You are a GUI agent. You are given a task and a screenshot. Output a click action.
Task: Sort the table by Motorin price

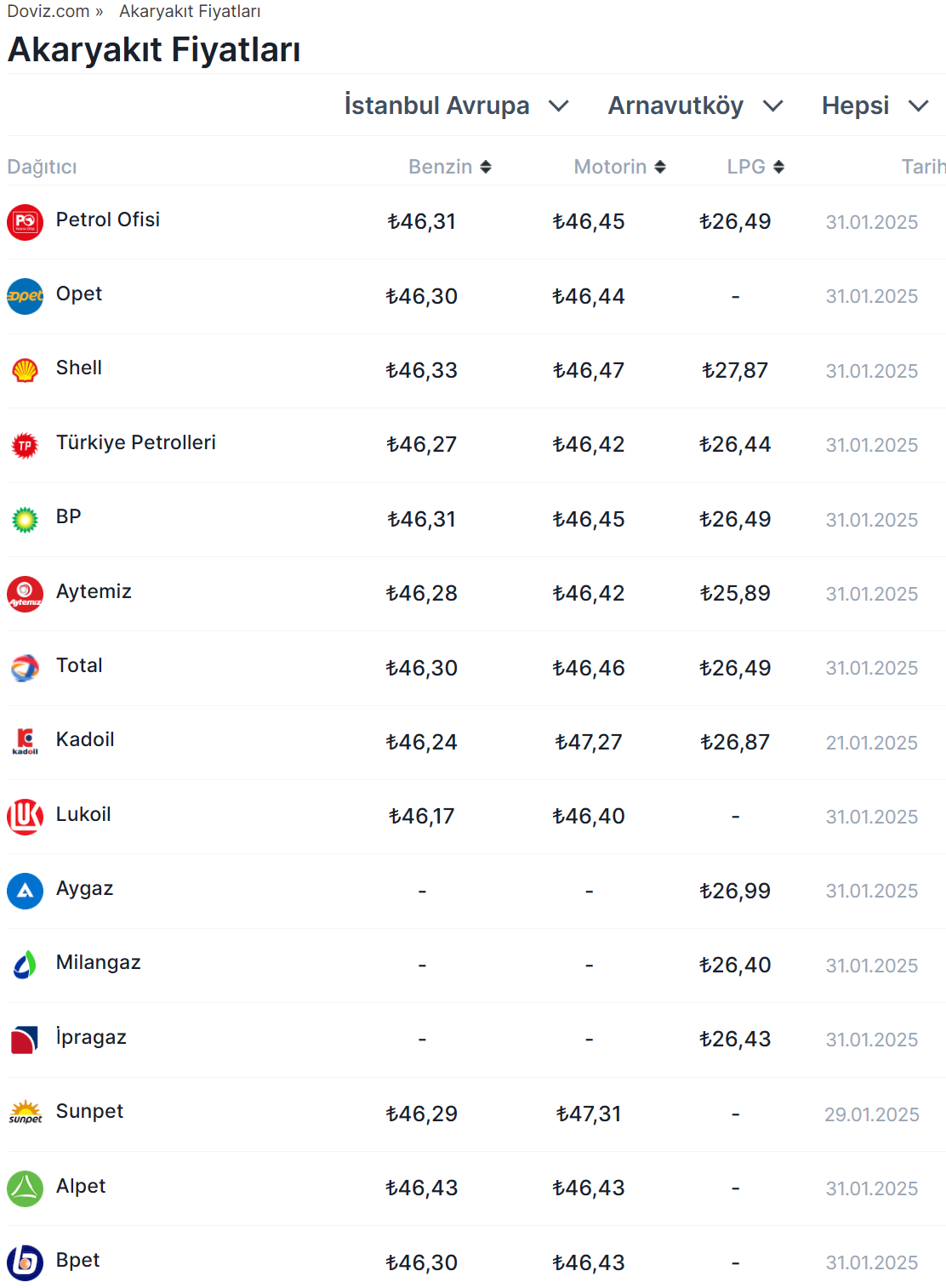coord(619,167)
